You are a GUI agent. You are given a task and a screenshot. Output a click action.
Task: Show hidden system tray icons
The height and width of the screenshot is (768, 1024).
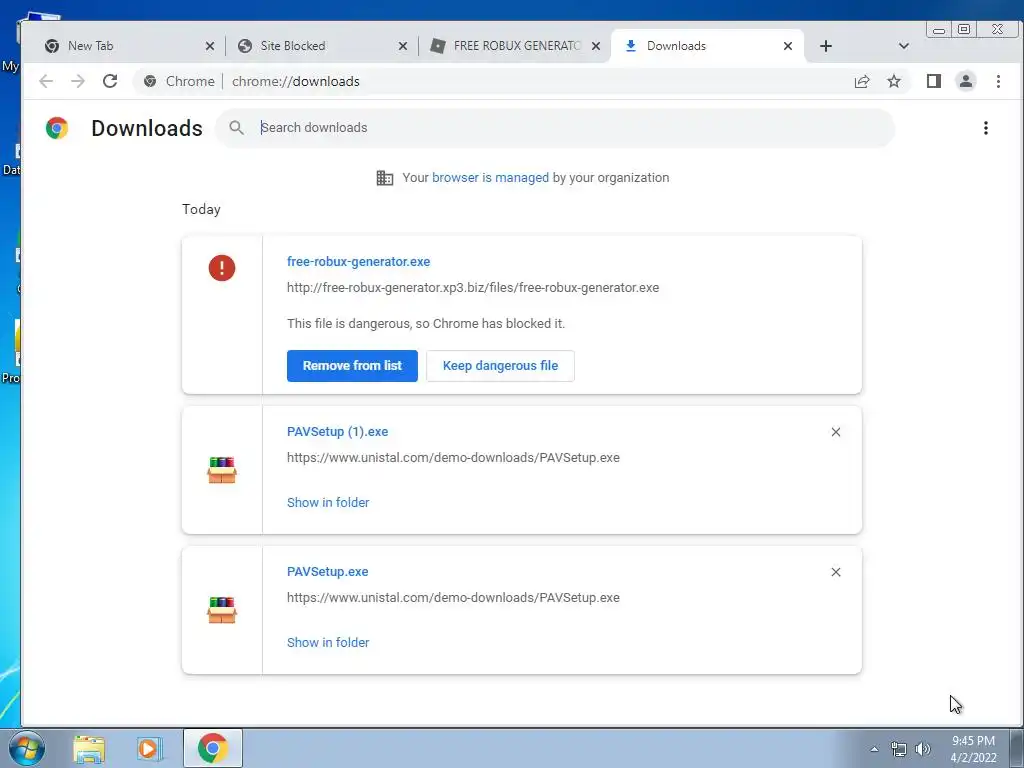click(x=874, y=749)
